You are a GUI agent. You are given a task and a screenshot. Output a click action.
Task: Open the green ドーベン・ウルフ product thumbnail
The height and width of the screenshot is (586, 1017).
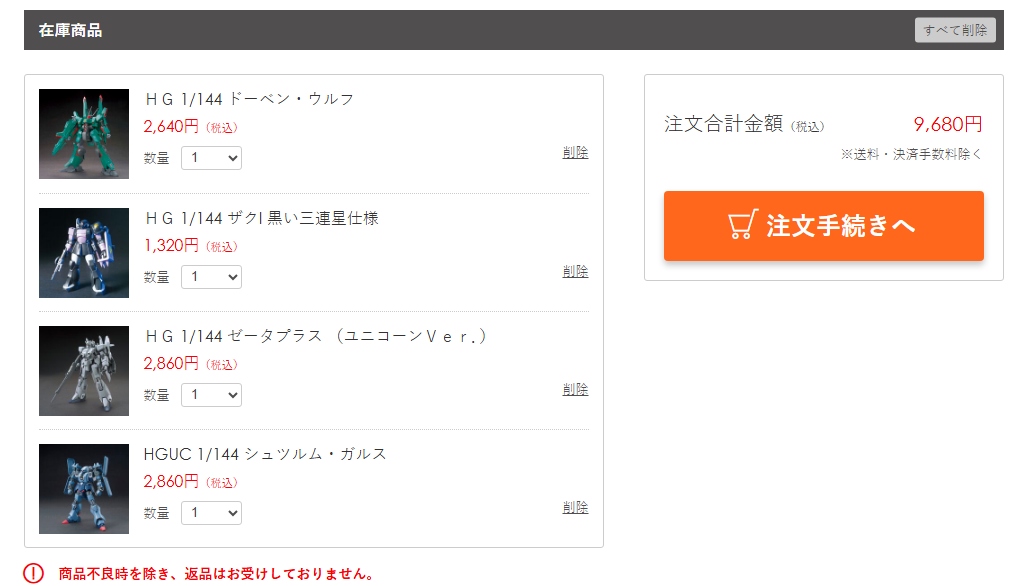click(84, 134)
